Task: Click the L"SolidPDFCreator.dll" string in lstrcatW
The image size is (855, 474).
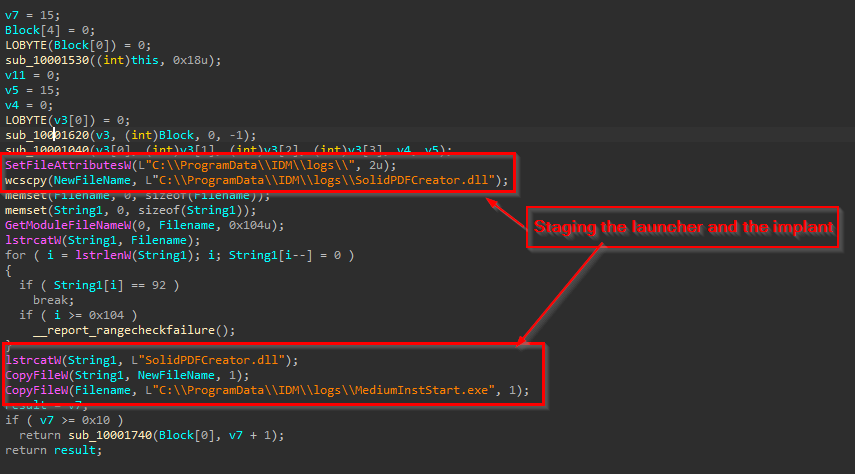Action: [x=208, y=361]
